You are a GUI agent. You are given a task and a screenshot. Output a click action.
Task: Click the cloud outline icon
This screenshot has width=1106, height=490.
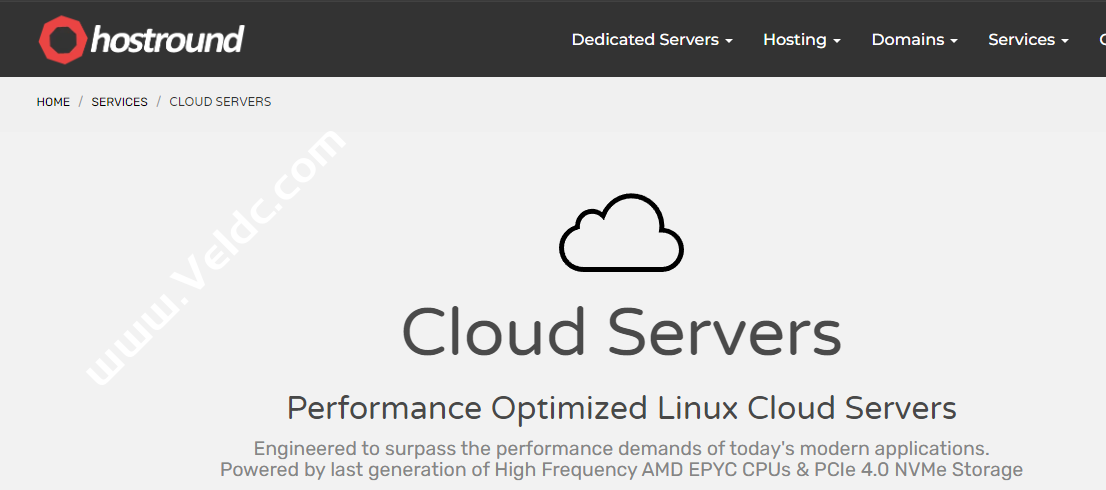coord(621,232)
